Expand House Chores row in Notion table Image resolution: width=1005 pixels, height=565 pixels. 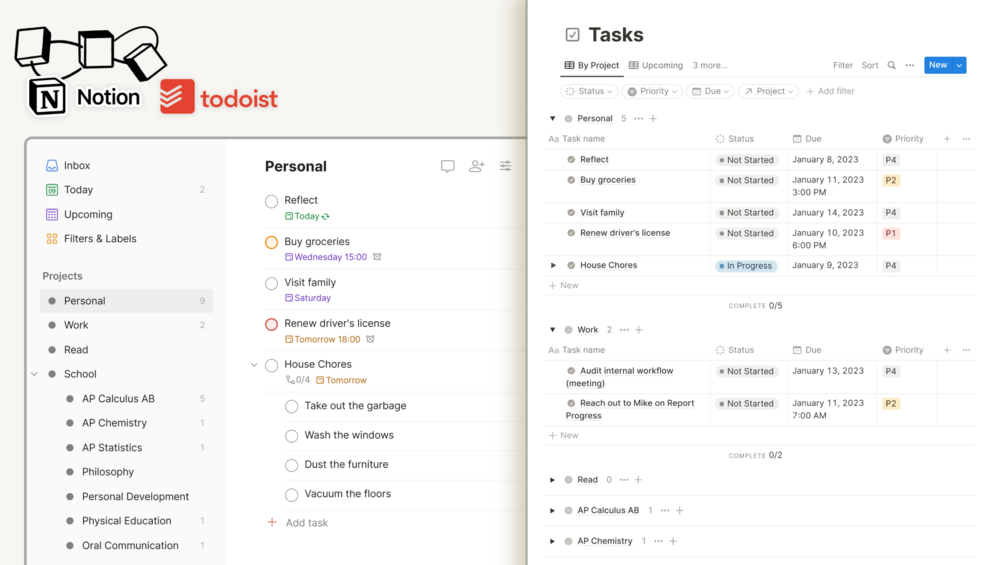554,265
